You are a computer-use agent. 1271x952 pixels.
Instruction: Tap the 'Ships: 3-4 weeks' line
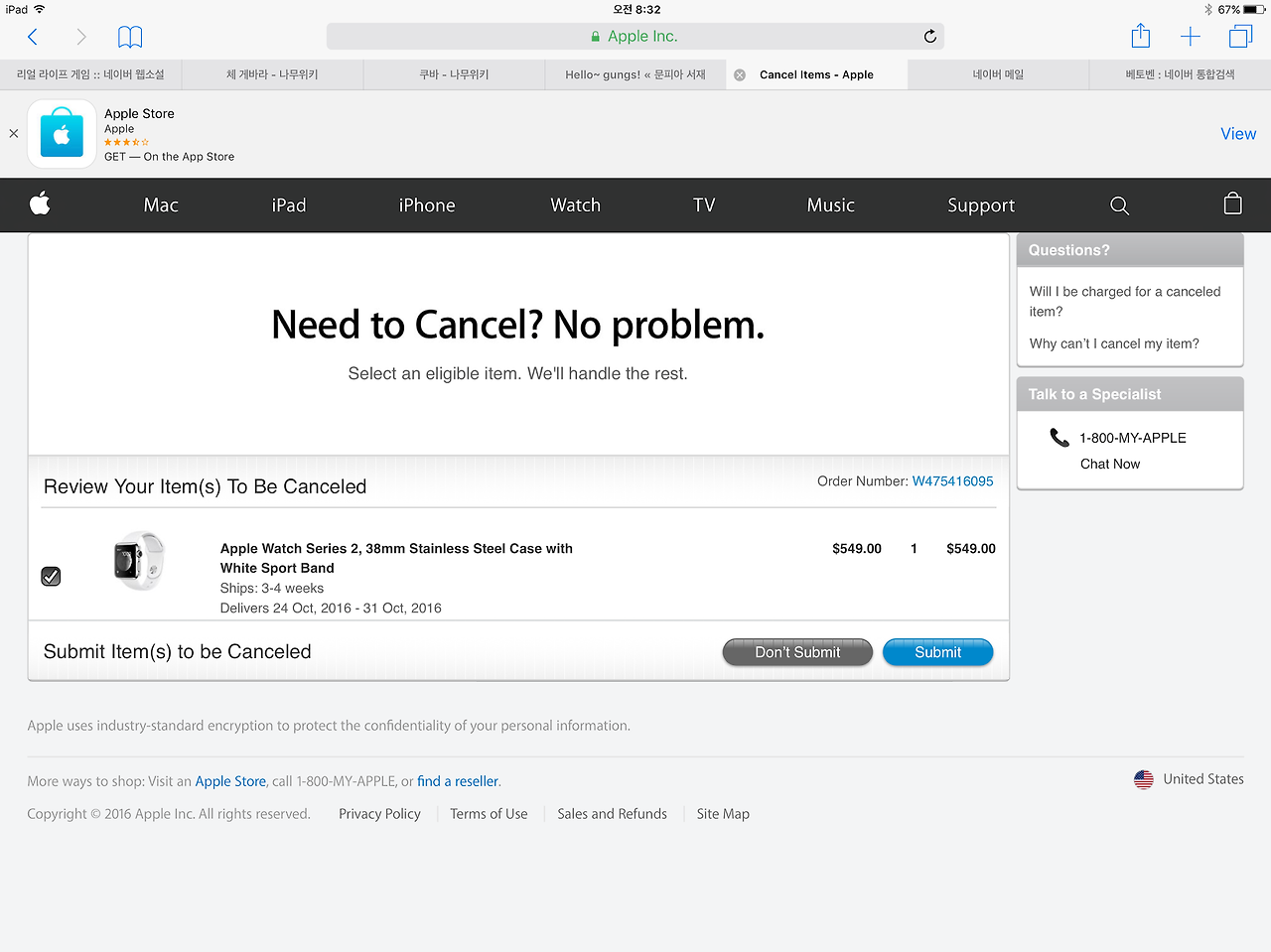[x=272, y=589]
